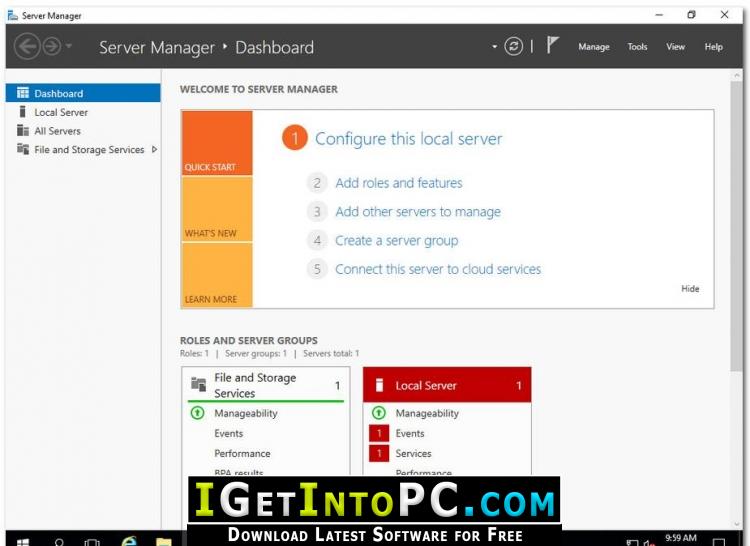Open the Notifications flag
The width and height of the screenshot is (750, 546).
(x=552, y=45)
